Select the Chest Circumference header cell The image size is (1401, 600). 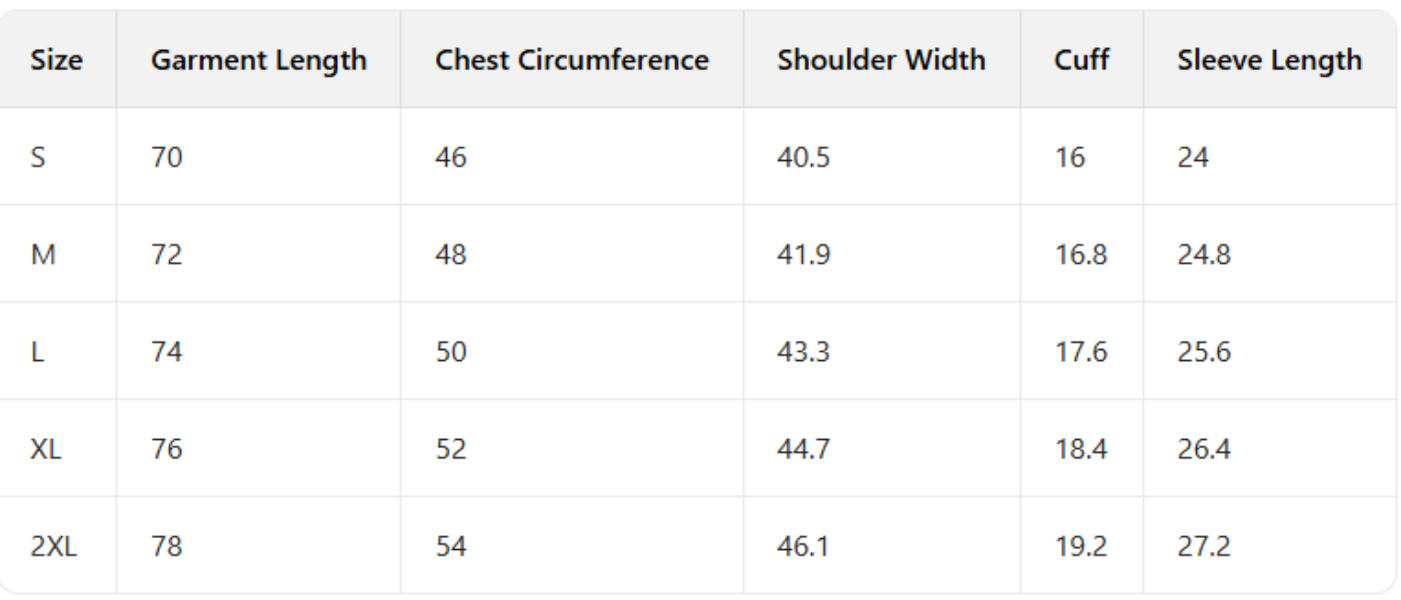(571, 60)
